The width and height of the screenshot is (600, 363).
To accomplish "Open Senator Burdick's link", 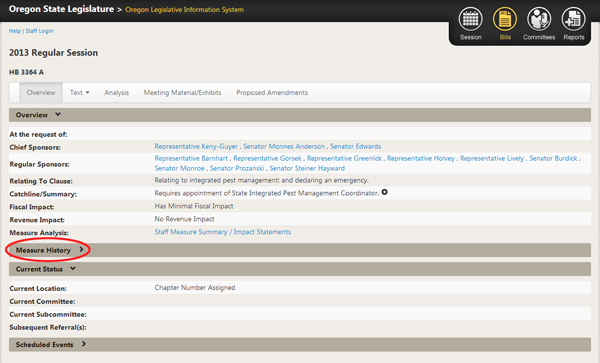I will coord(553,158).
